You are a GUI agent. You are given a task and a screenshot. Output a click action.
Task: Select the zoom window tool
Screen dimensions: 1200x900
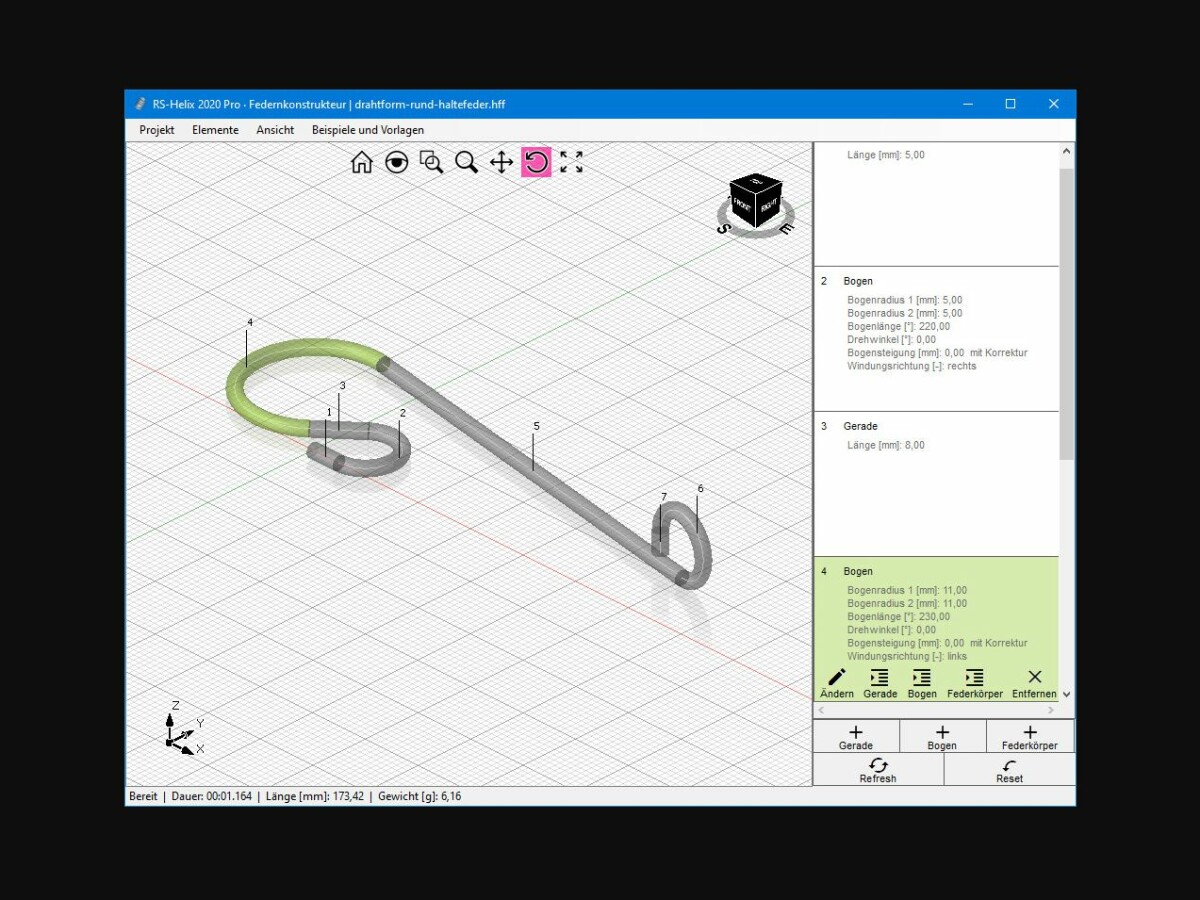(x=431, y=162)
